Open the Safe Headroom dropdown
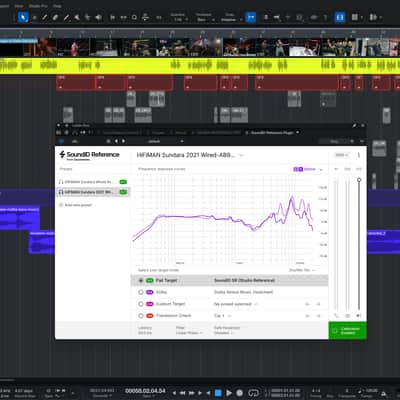 [x=224, y=333]
